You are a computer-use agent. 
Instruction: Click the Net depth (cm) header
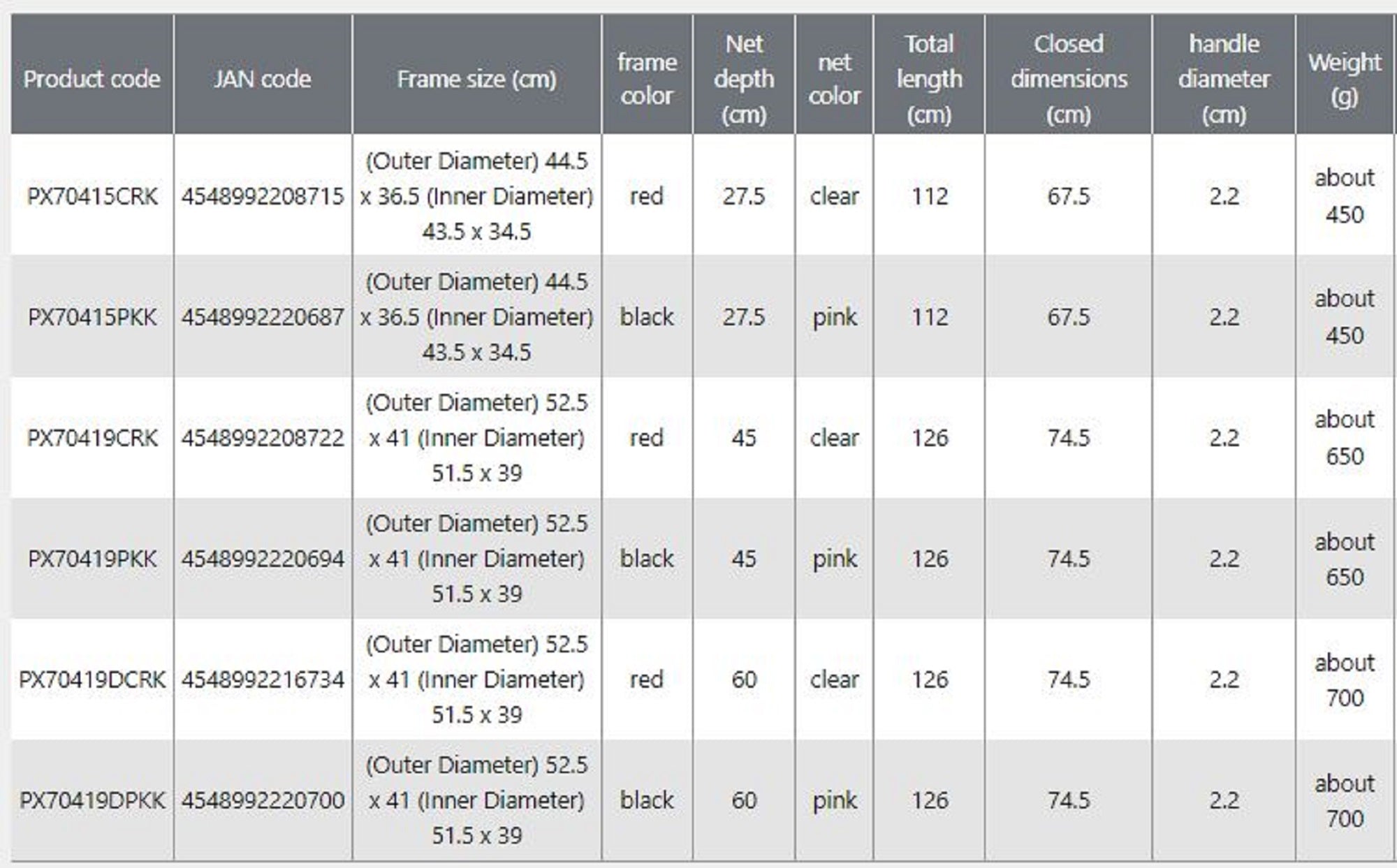coord(744,79)
